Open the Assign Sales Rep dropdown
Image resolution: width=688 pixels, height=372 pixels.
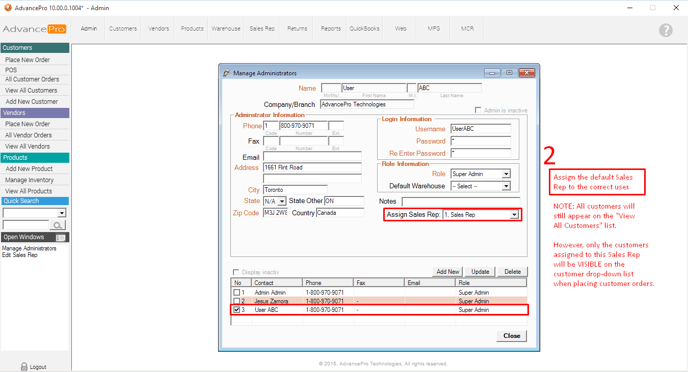coord(514,215)
